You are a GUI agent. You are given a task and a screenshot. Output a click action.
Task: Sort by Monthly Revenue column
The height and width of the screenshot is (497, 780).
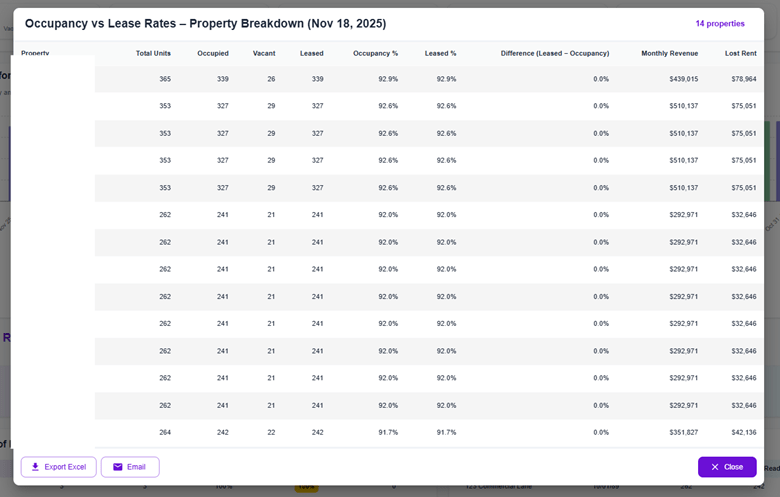coord(669,53)
